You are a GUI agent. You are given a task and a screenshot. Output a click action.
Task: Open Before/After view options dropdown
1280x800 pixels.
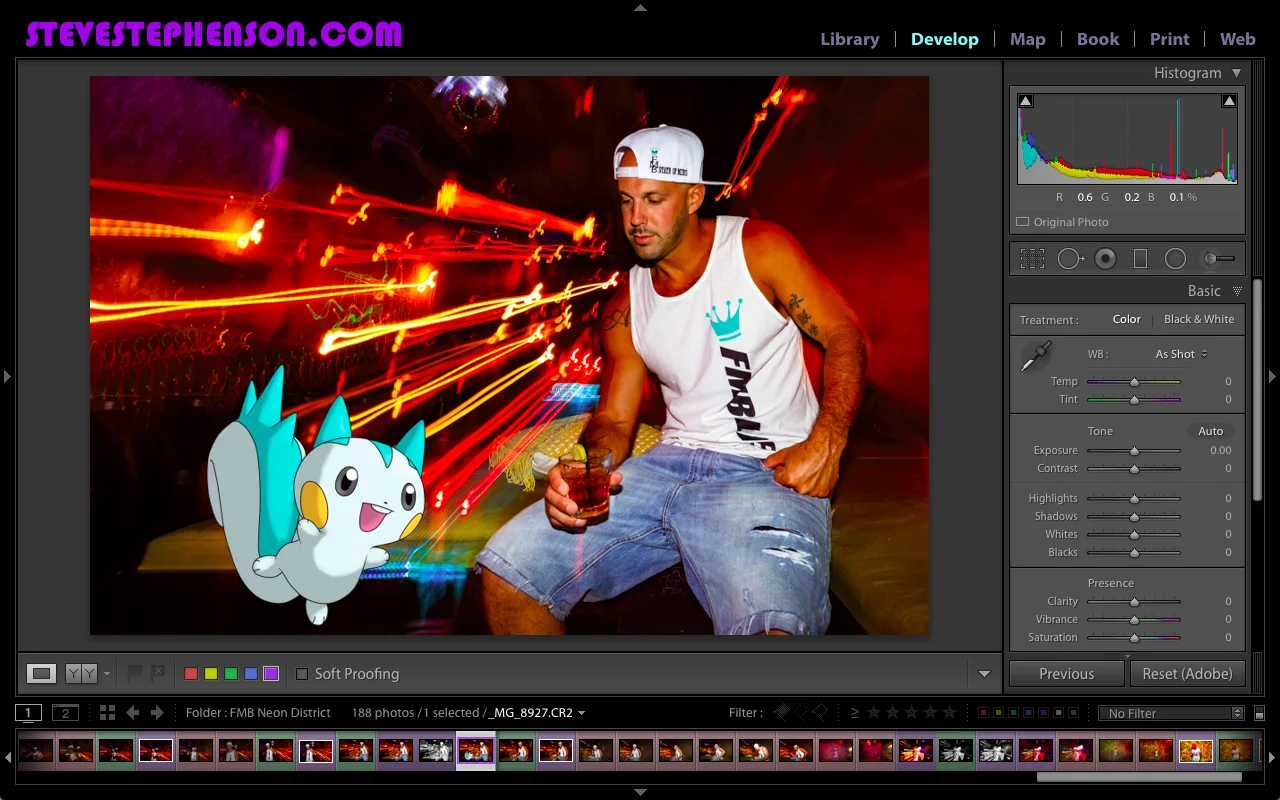tap(107, 674)
